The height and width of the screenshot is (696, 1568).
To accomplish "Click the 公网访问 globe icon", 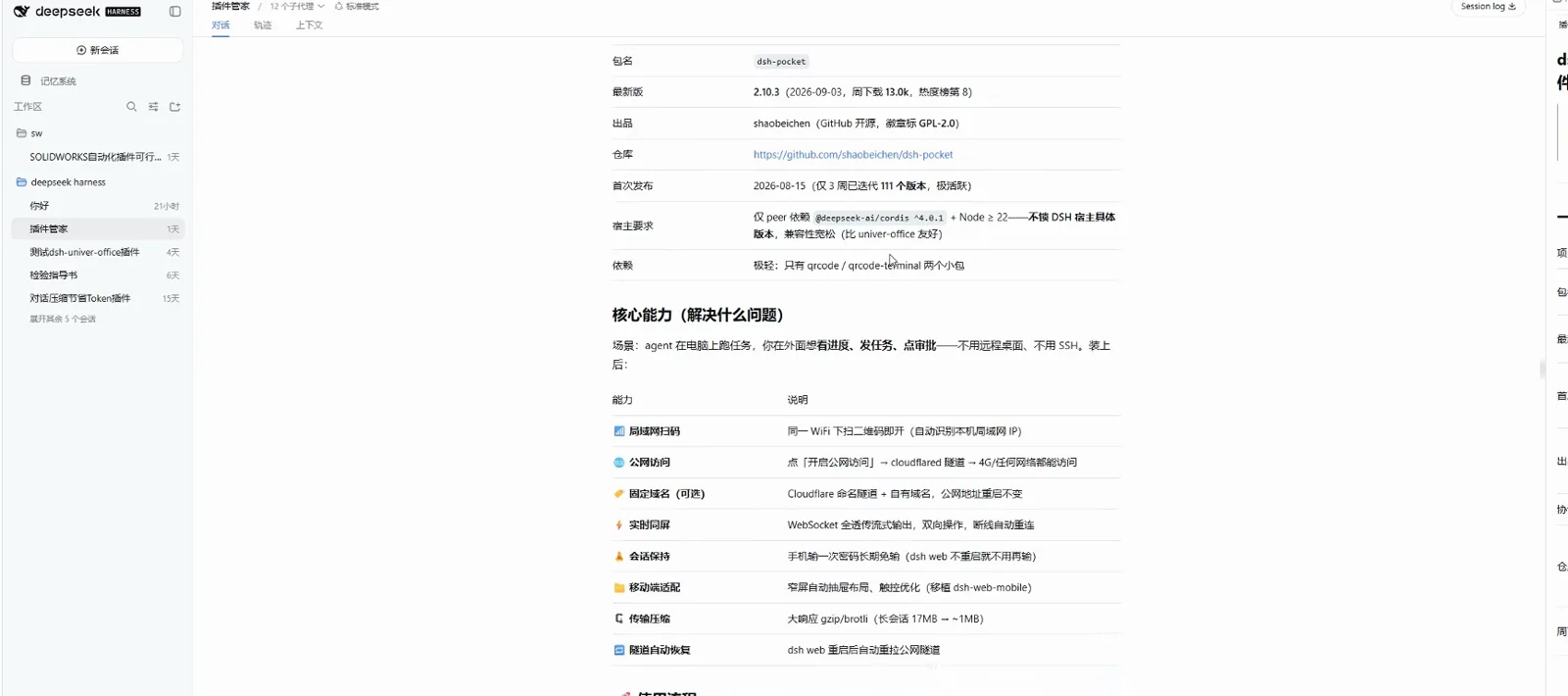I will [618, 463].
